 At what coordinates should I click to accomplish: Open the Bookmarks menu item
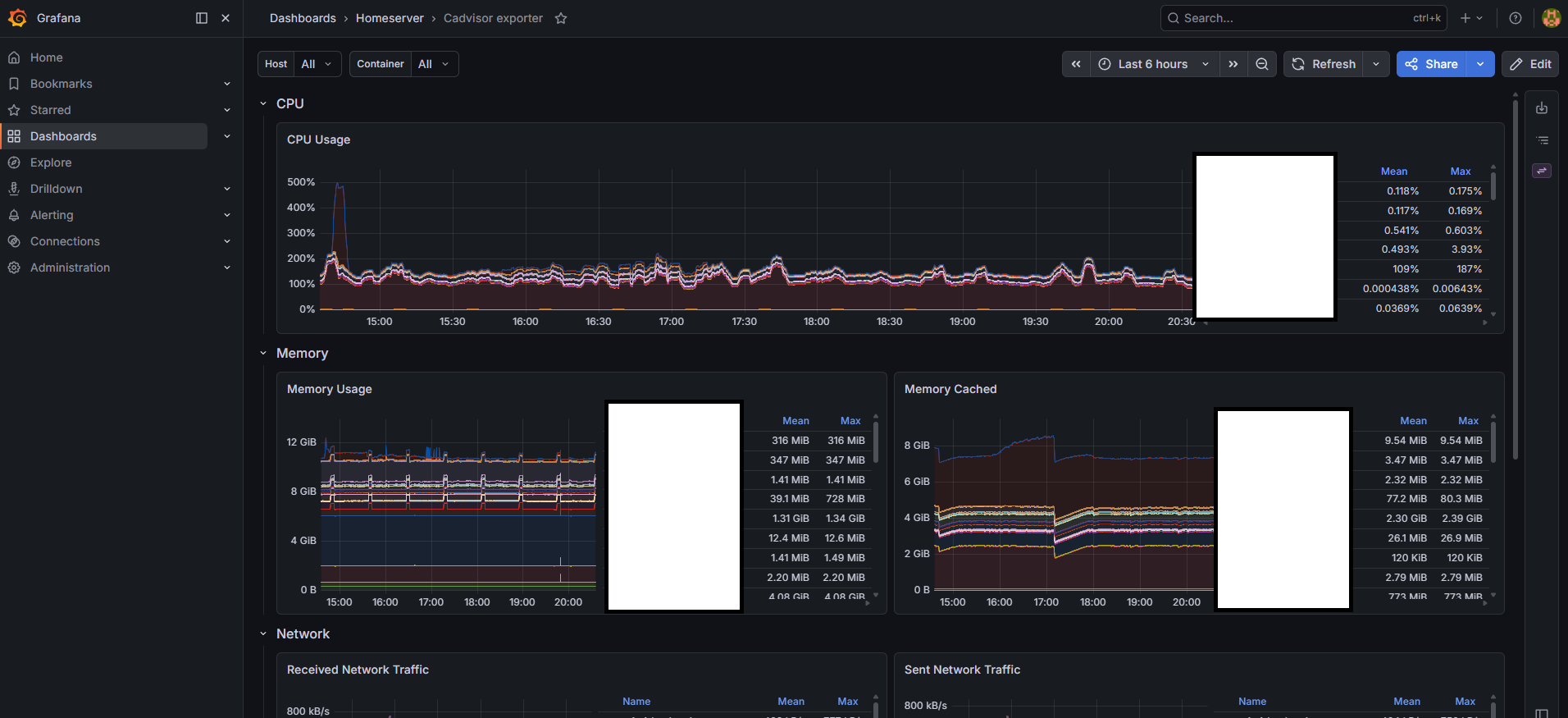pos(62,84)
